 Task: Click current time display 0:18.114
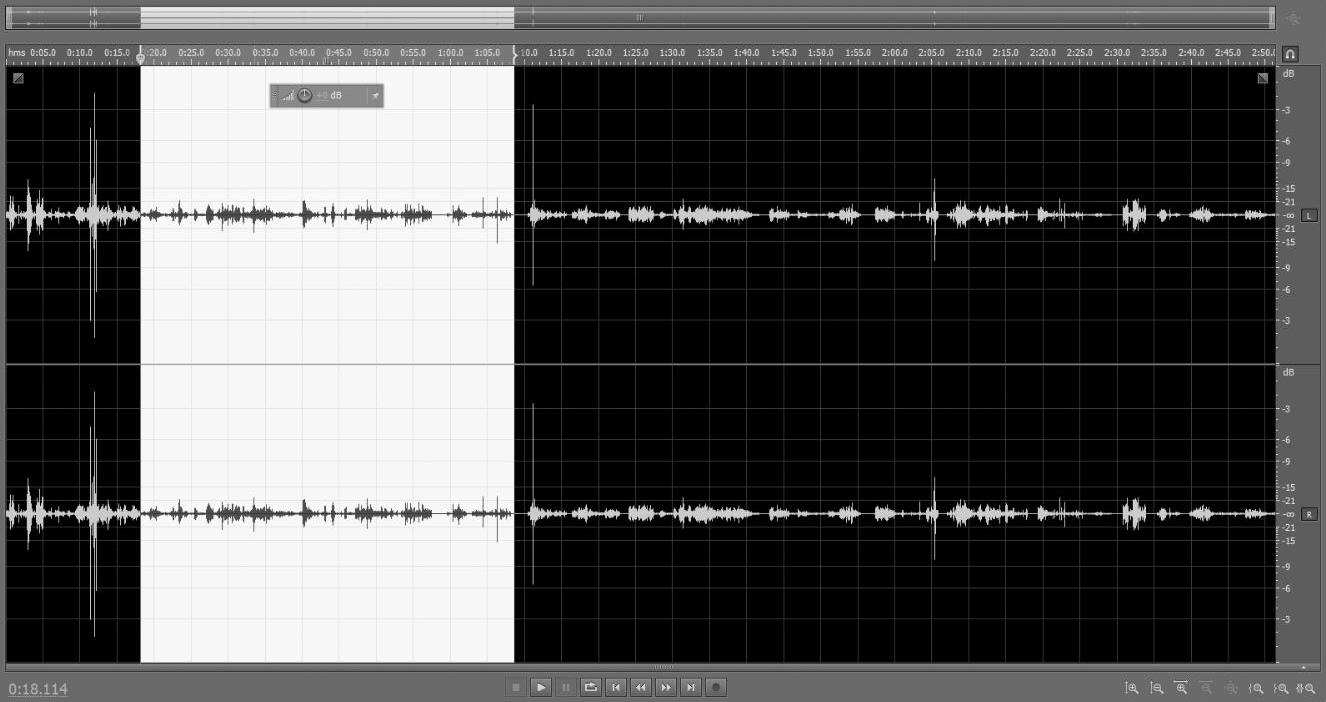[x=38, y=689]
